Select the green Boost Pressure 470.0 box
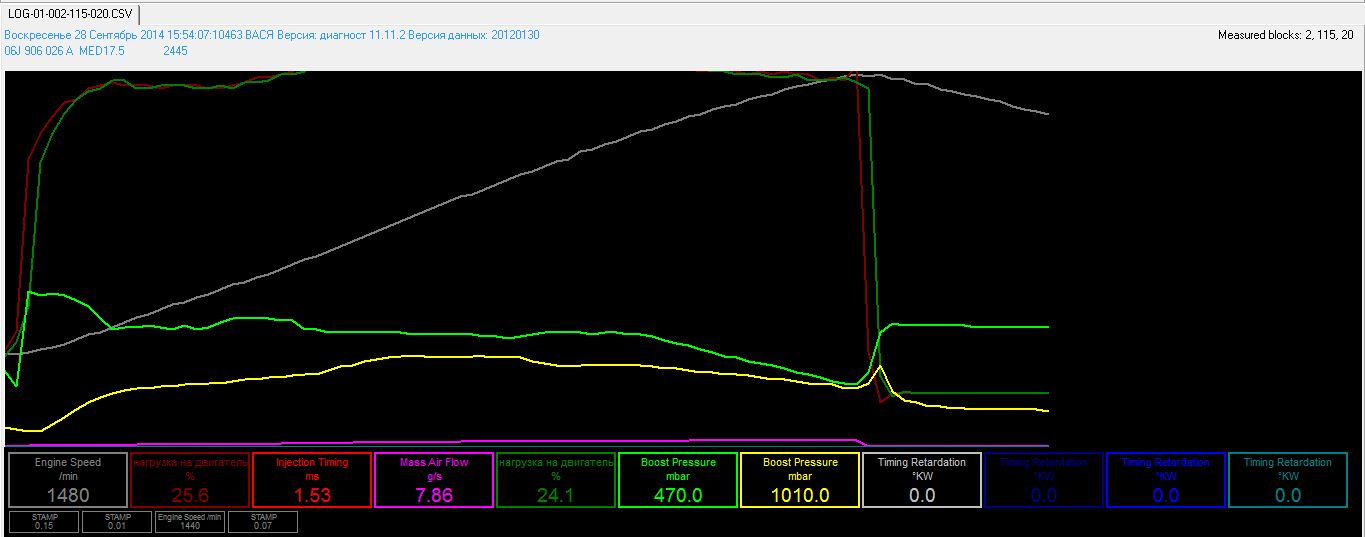1365x537 pixels. coord(678,480)
